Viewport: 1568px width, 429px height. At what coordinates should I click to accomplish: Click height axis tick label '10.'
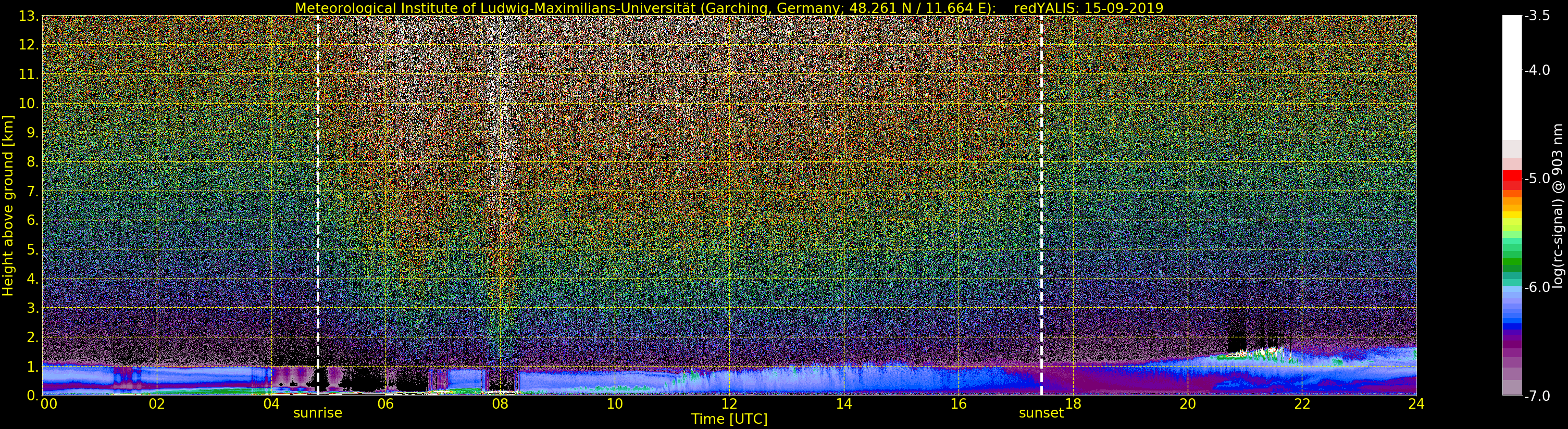point(29,104)
